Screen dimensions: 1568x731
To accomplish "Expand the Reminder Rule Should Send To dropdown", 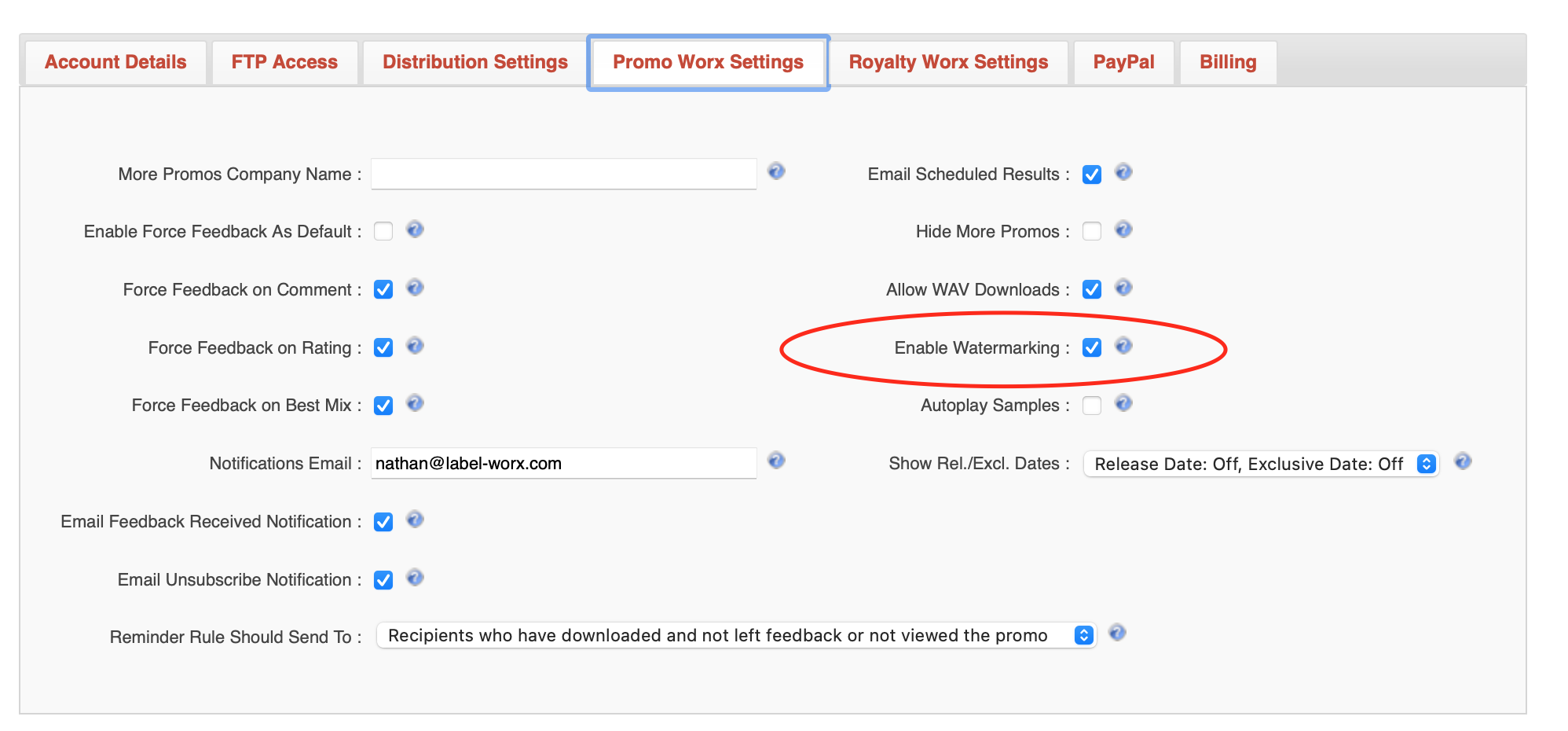I will (735, 635).
